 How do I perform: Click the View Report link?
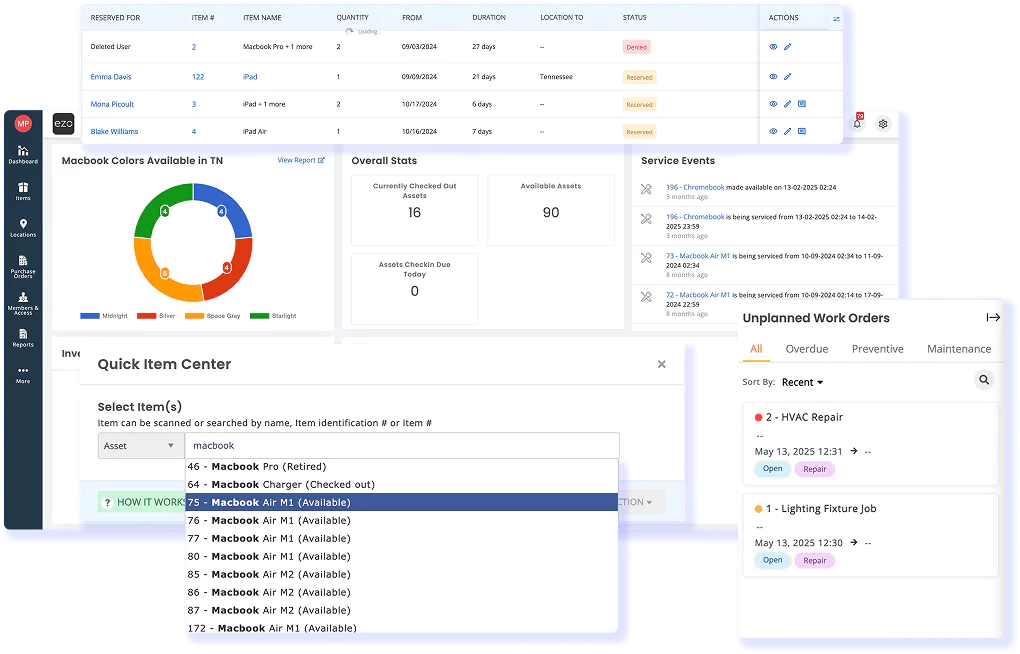[300, 160]
